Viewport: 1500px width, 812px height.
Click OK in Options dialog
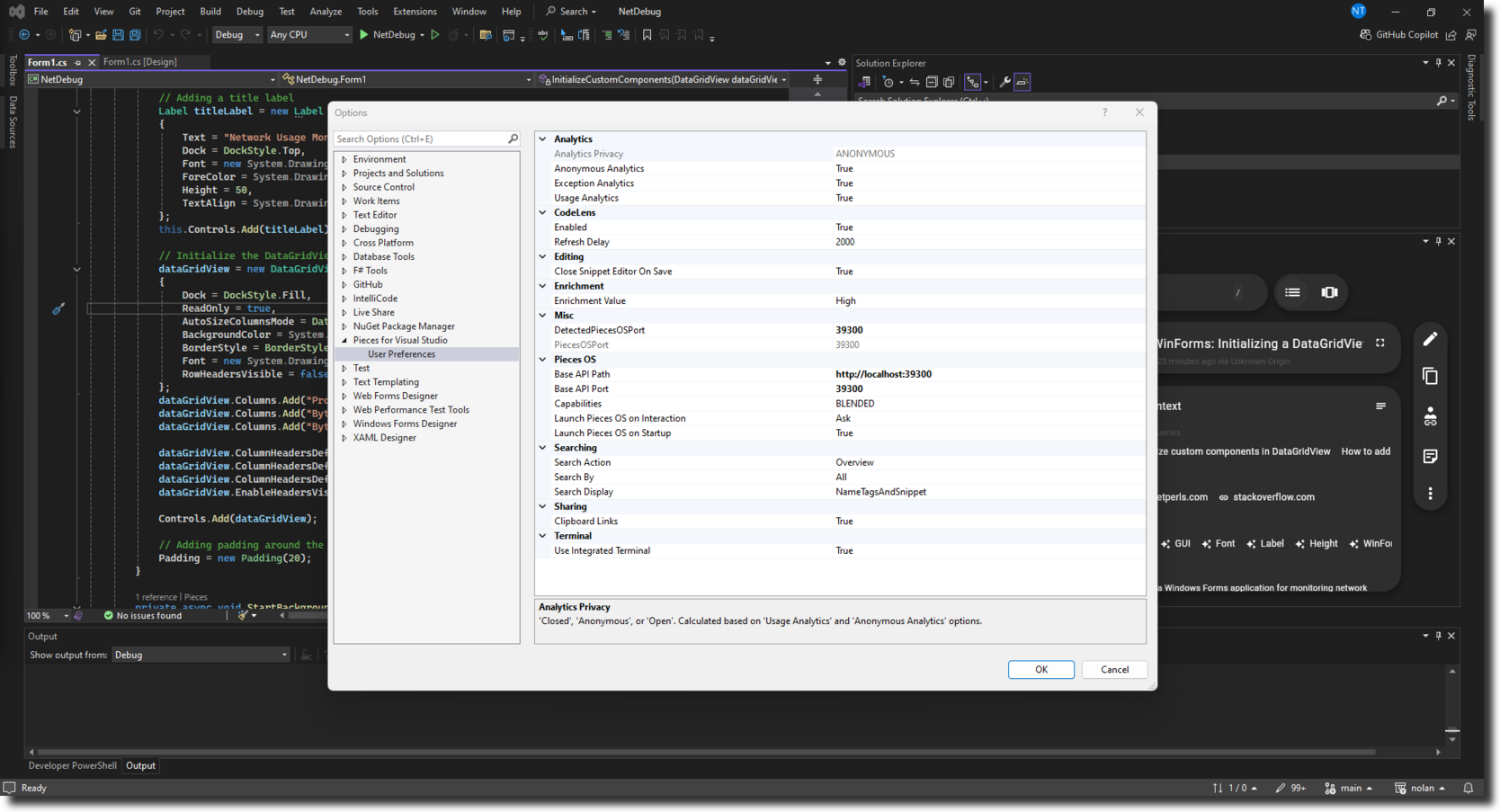[x=1041, y=670]
